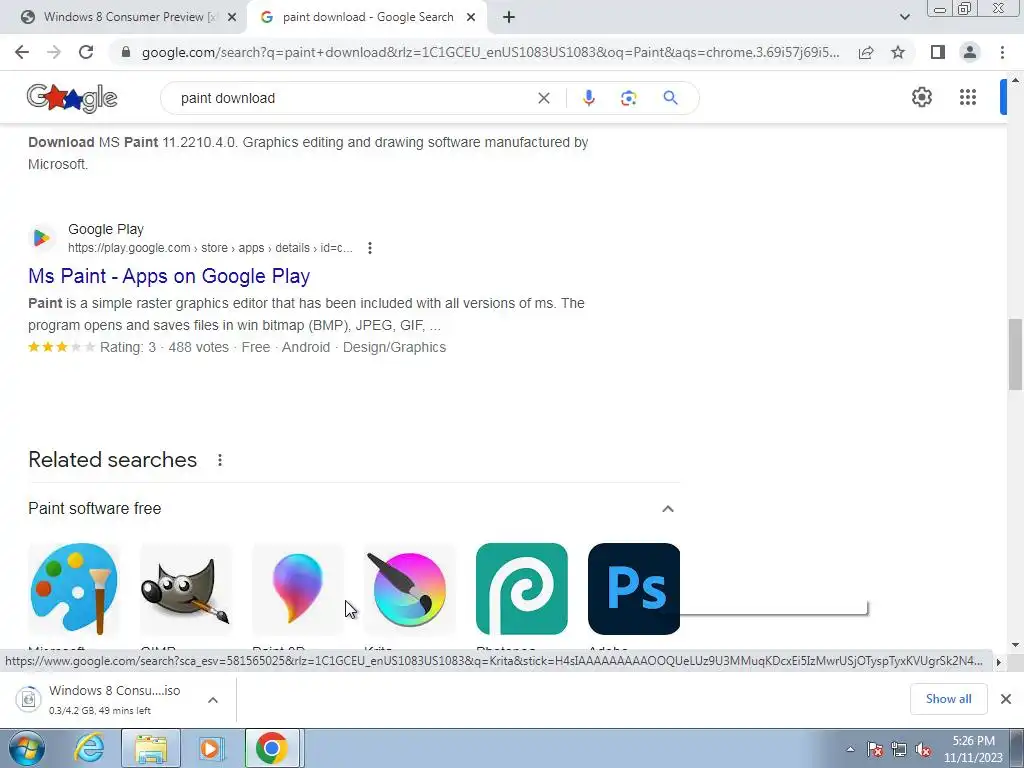The image size is (1024, 768).
Task: Submit search with the magnifier icon
Action: 670,98
